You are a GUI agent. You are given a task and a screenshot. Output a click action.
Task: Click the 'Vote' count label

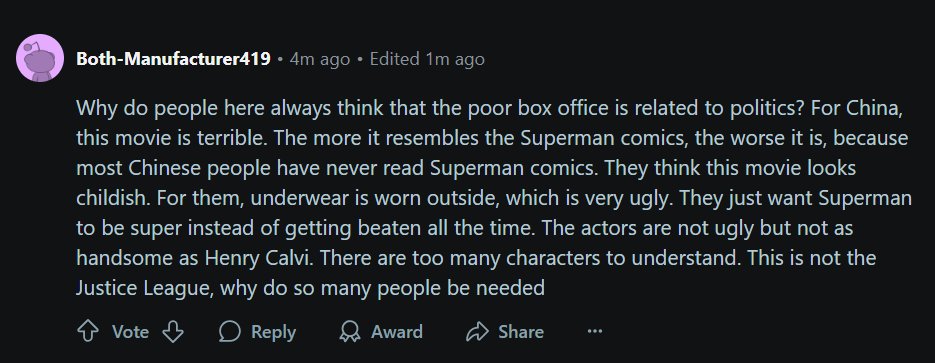point(131,332)
